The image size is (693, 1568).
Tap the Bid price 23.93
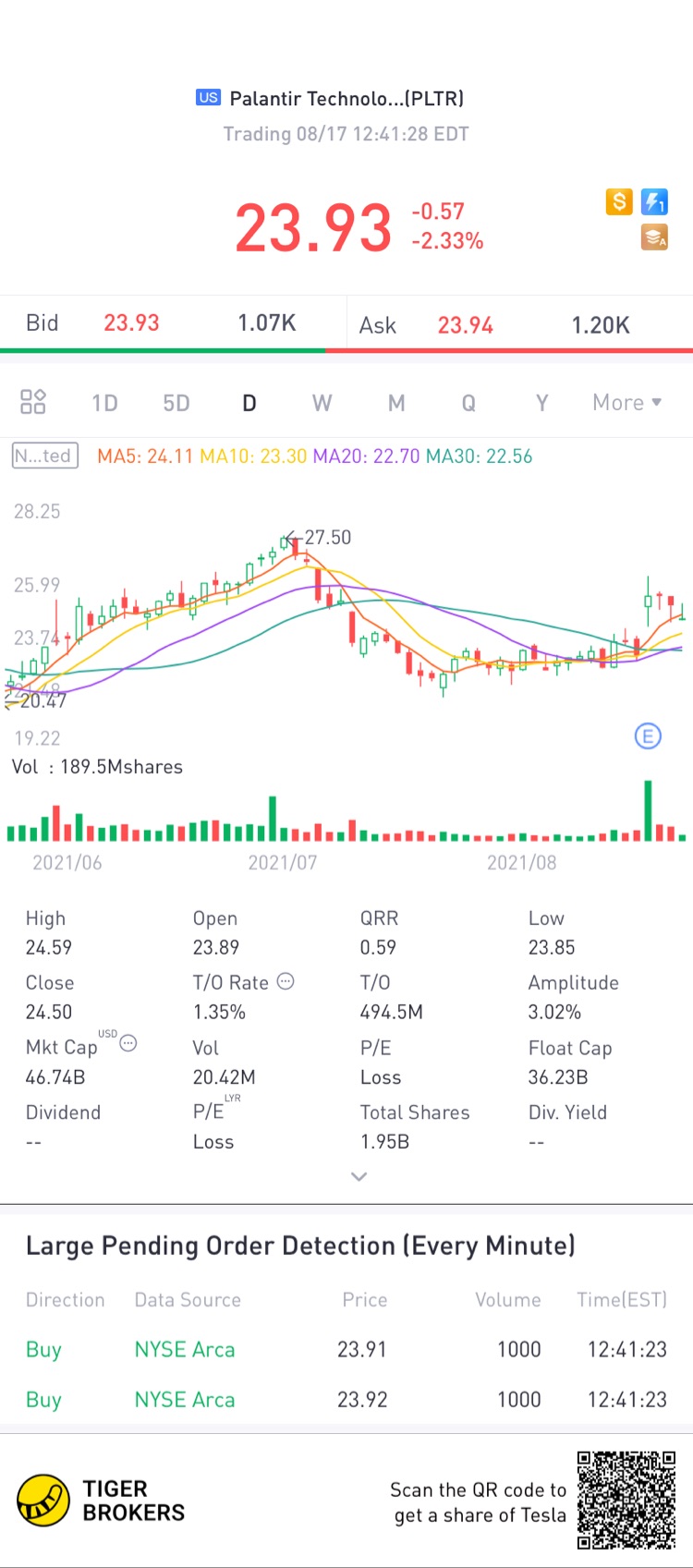pos(131,322)
